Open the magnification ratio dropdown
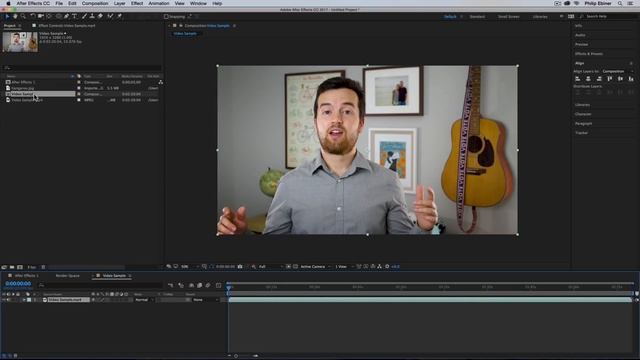Screen dimensions: 640x360 click(x=189, y=267)
